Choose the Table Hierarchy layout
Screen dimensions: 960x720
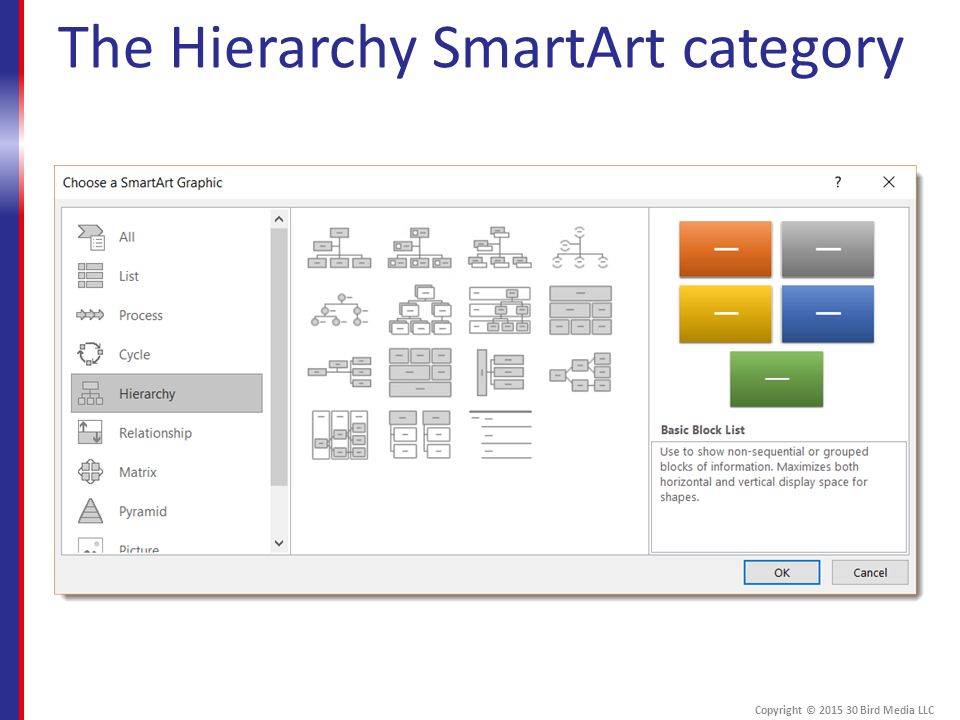[x=580, y=310]
